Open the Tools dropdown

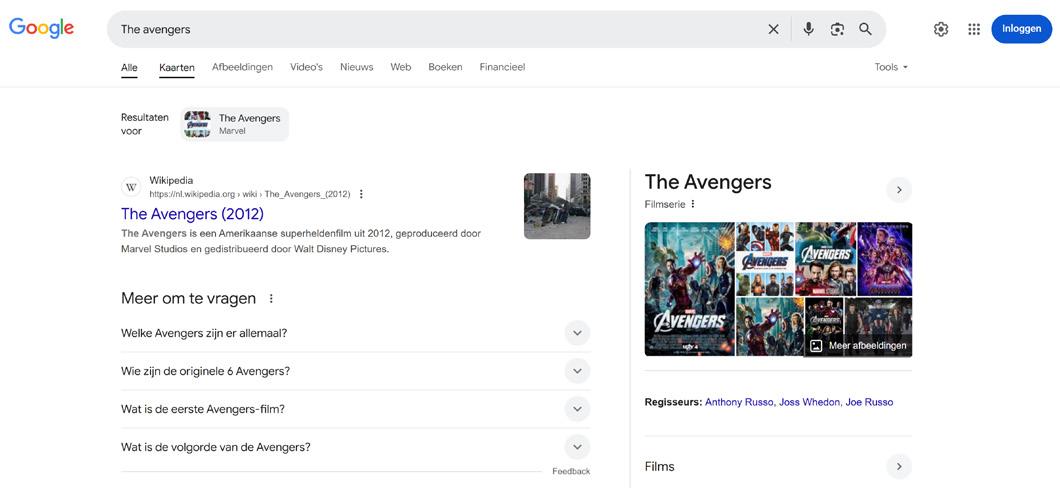pyautogui.click(x=891, y=67)
